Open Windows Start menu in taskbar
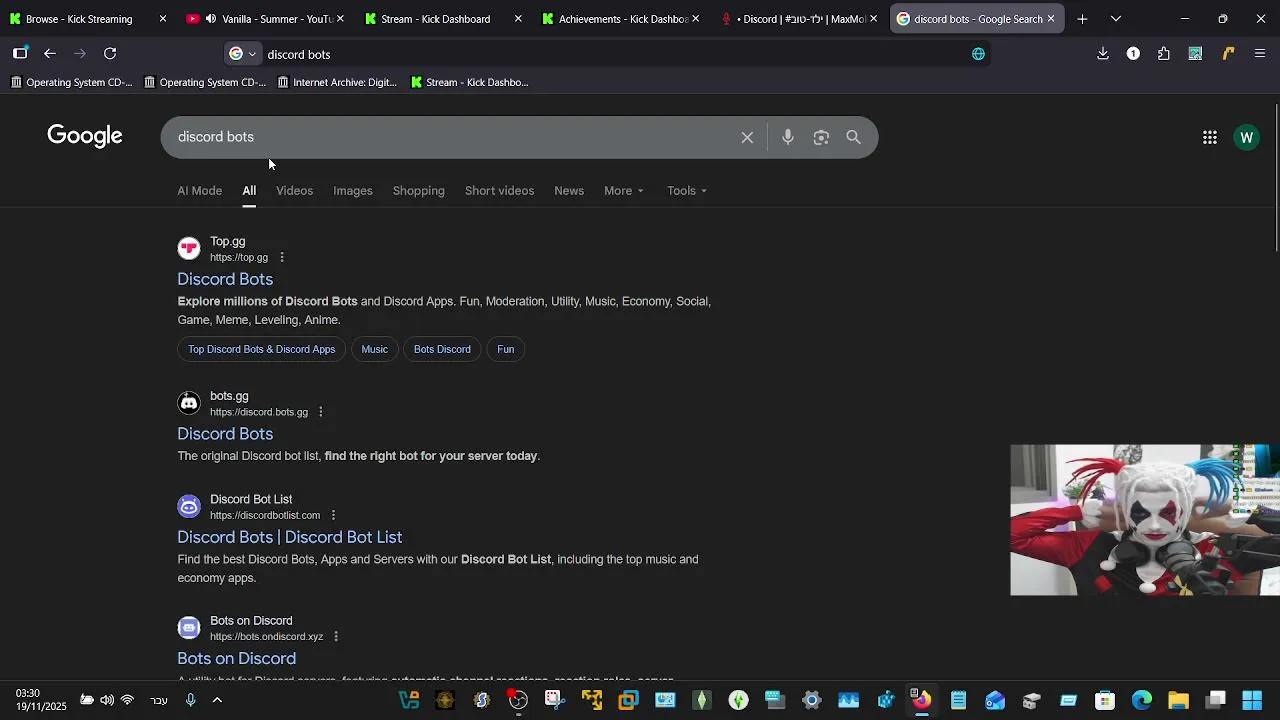Viewport: 1280px width, 720px height. 1252,700
